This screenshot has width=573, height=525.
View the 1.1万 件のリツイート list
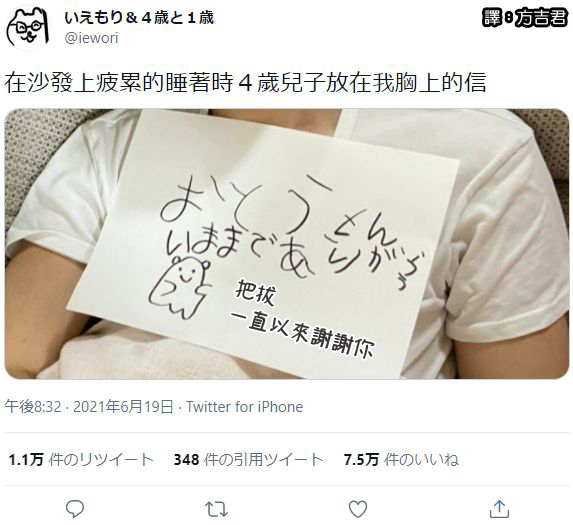[x=81, y=460]
